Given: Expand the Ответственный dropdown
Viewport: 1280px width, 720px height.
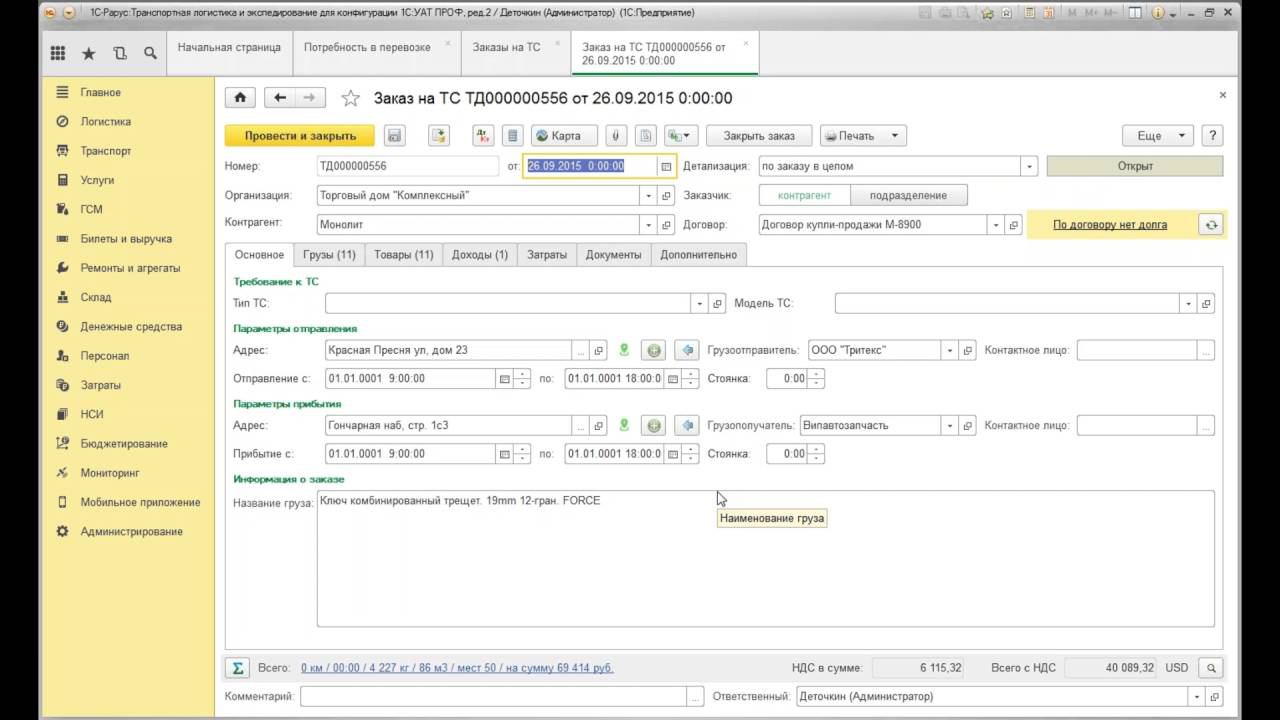Looking at the screenshot, I should coord(1196,696).
